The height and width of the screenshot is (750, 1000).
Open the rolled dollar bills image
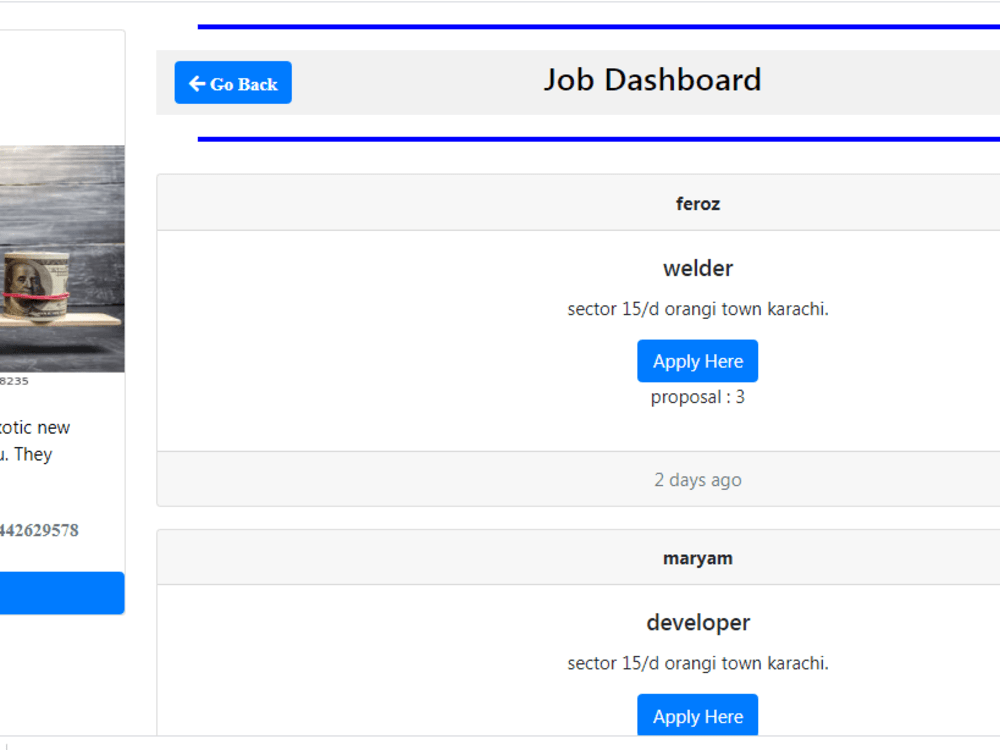[x=62, y=258]
